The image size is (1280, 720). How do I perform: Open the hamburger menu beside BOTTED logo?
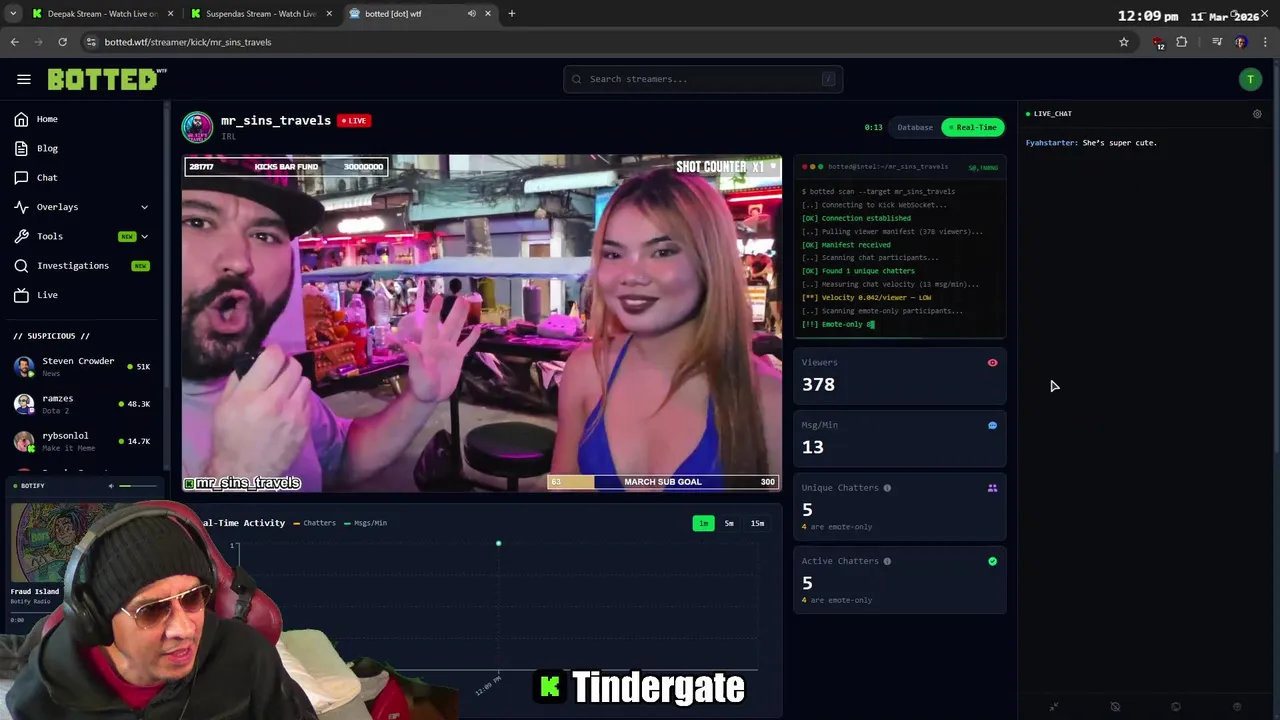(x=24, y=79)
